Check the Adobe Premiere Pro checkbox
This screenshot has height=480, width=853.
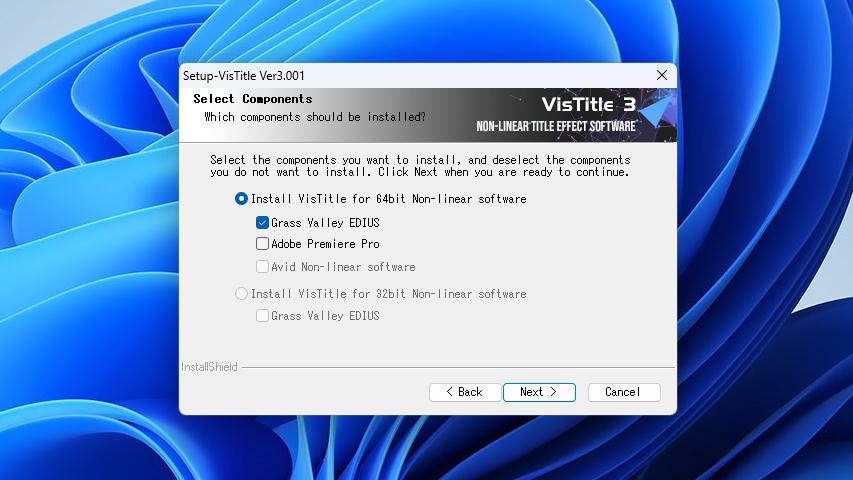tap(262, 244)
